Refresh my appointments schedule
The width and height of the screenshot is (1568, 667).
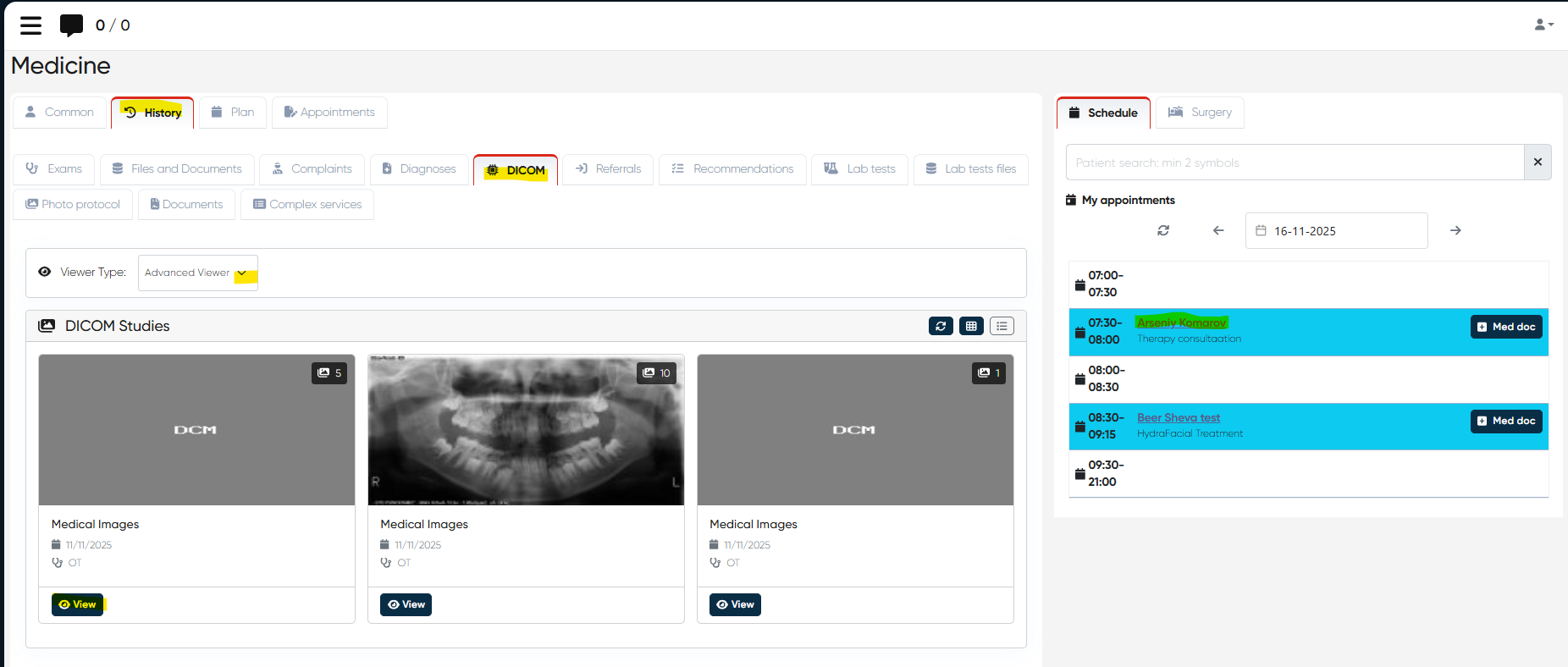point(1163,230)
